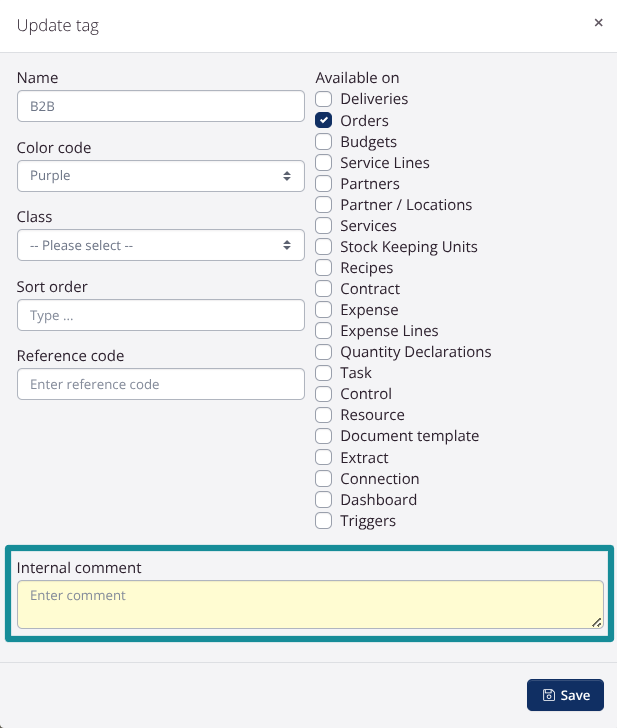Screen dimensions: 617x728
Task: Expand the Class dropdown
Action: (160, 245)
